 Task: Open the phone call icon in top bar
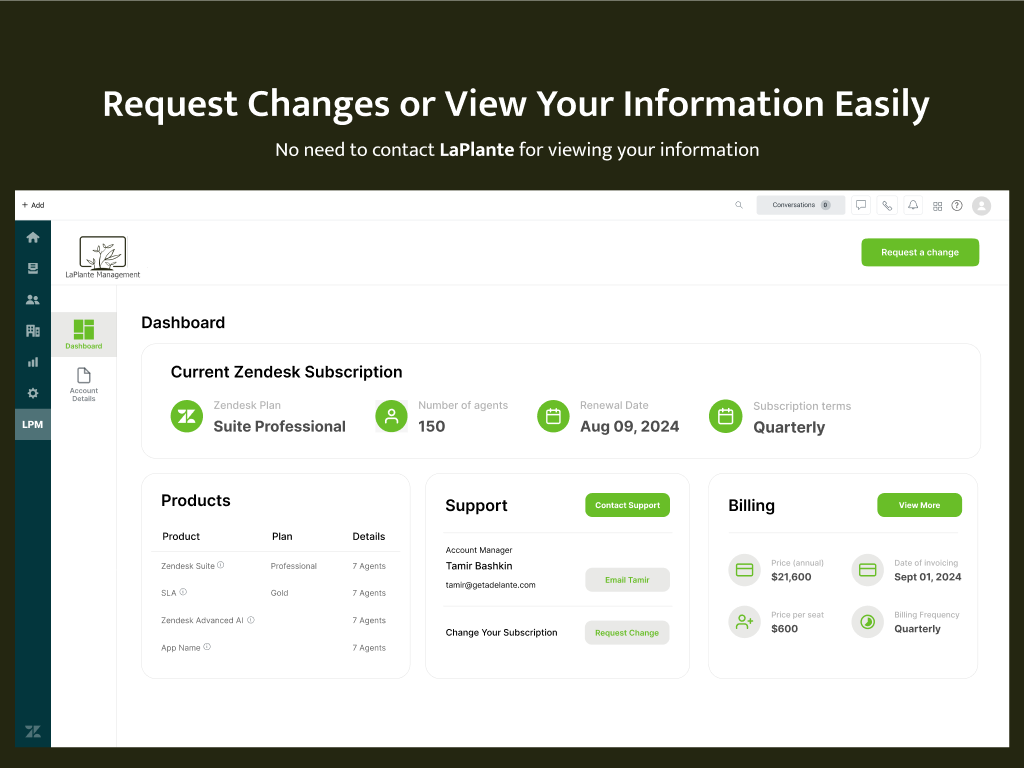887,205
